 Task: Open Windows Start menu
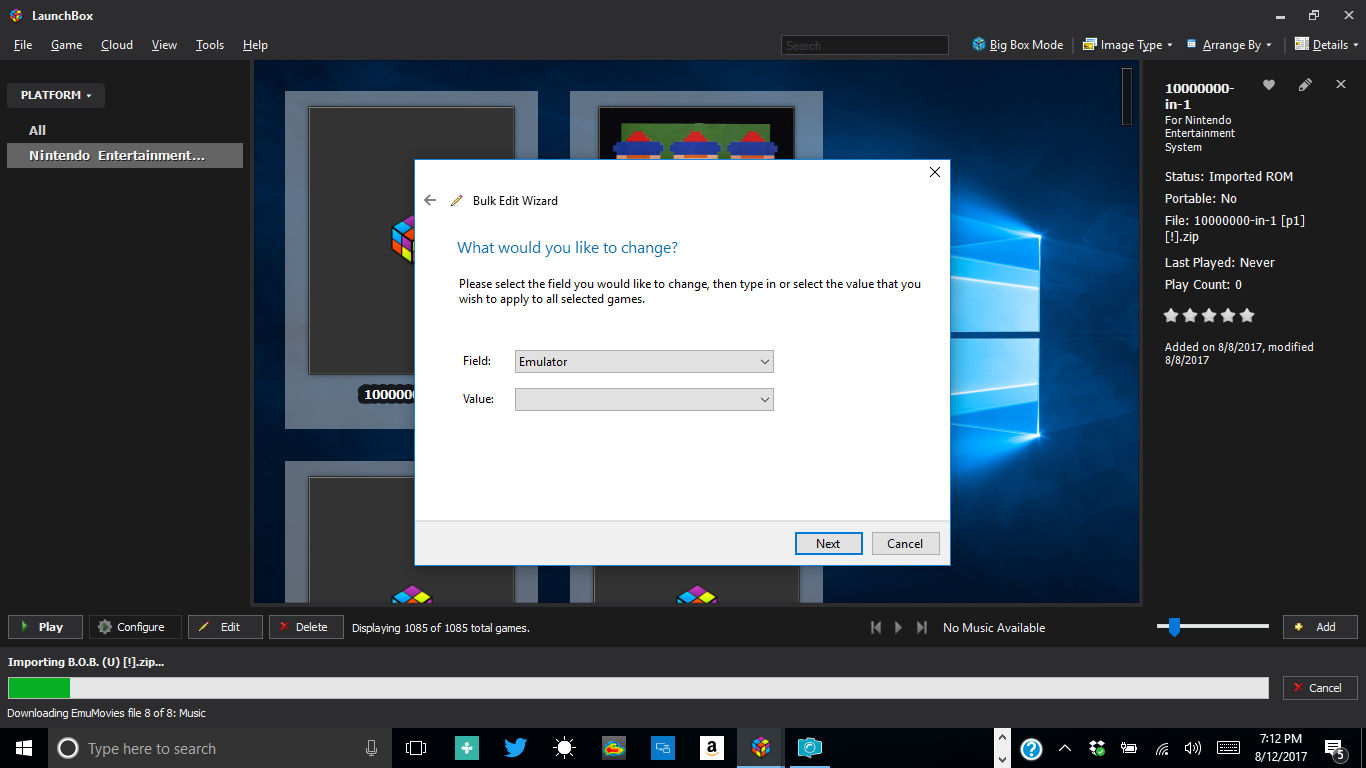pos(24,748)
